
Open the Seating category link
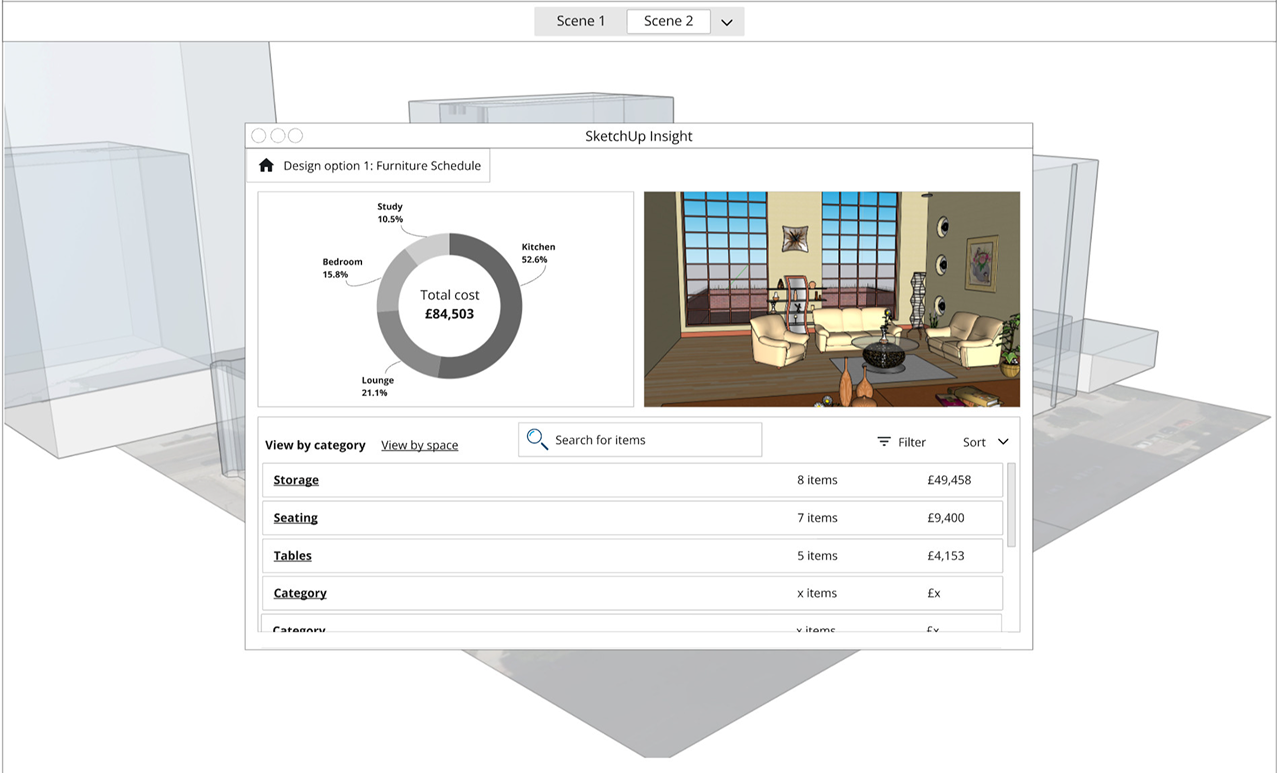(x=296, y=518)
